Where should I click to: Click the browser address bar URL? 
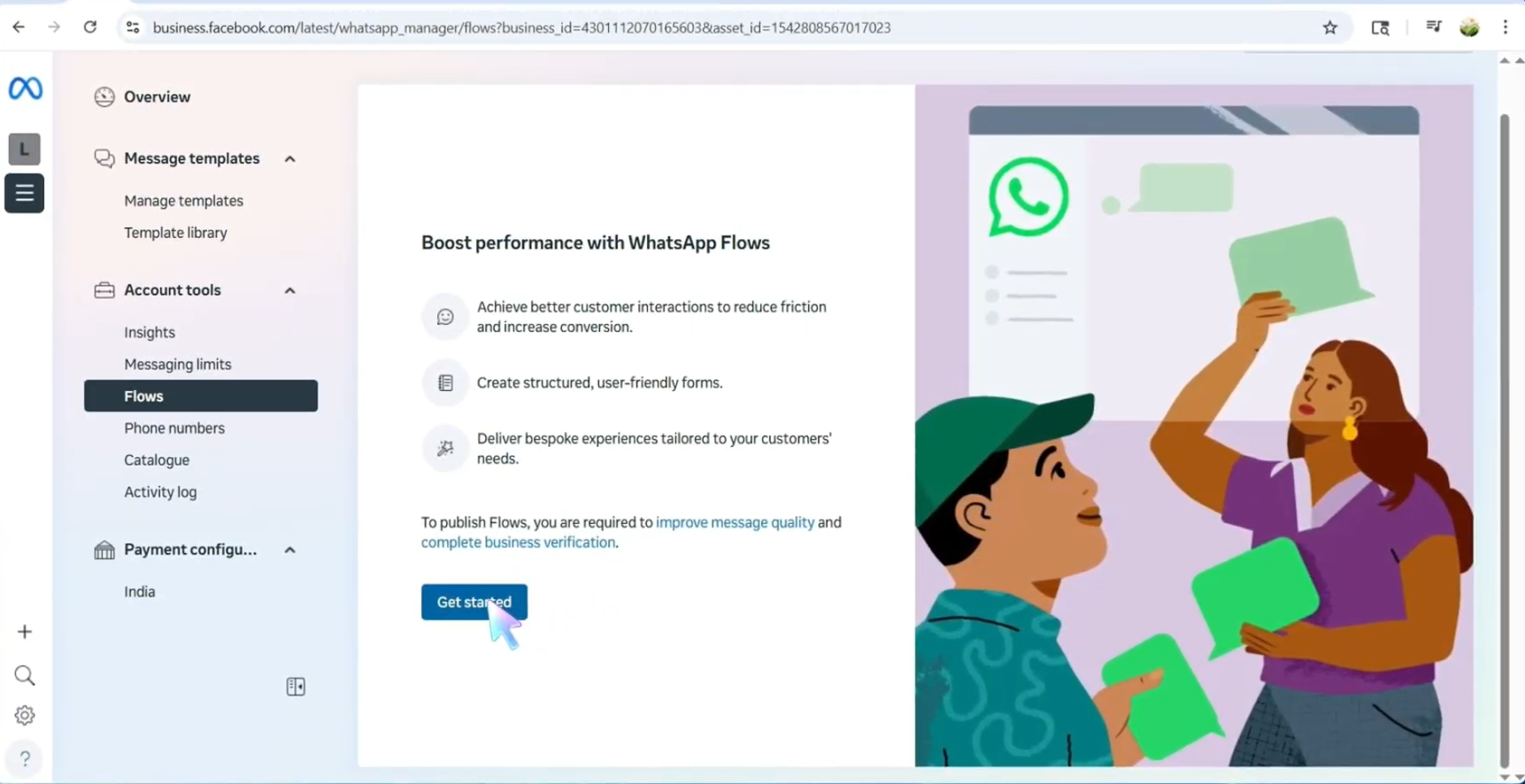(521, 27)
